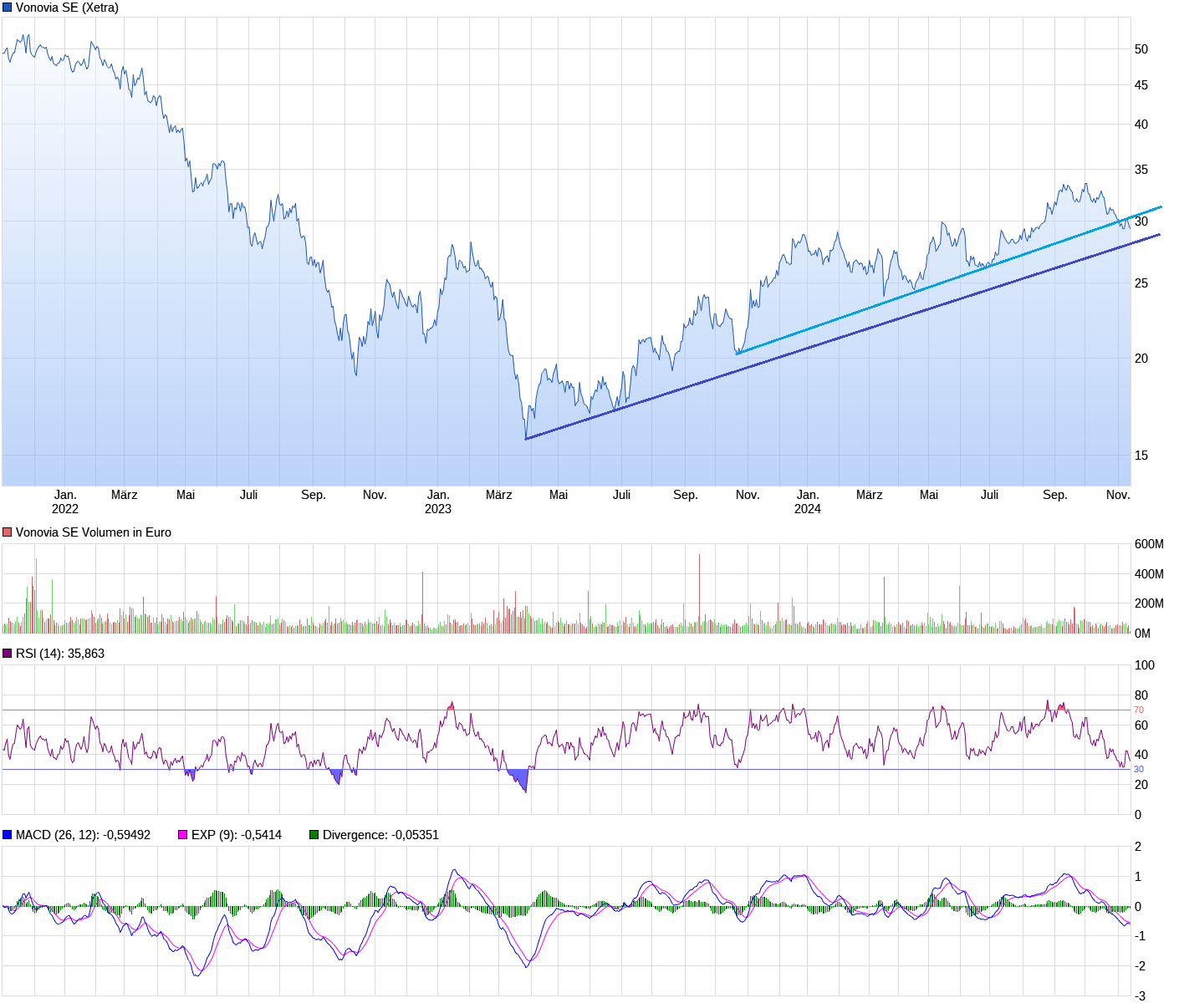Click the 15 price axis label

[x=1141, y=456]
